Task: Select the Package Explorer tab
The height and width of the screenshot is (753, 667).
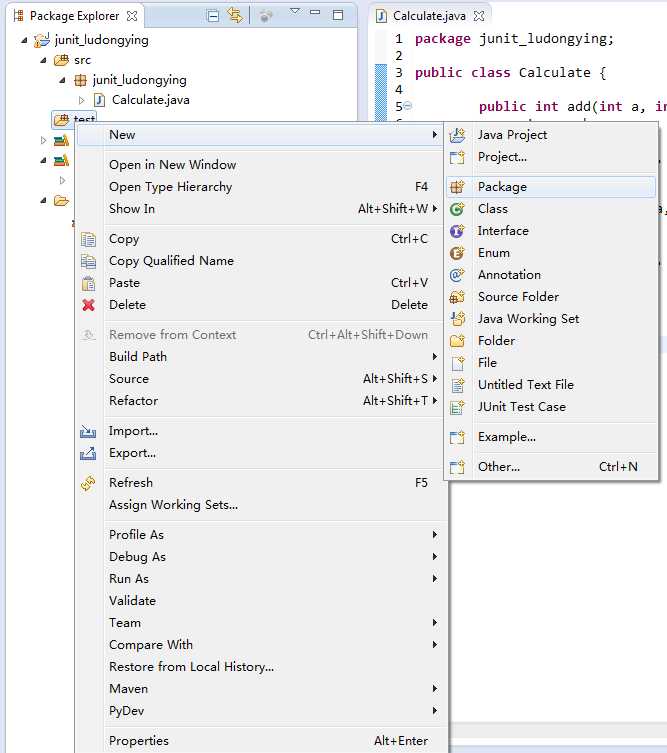Action: click(75, 16)
